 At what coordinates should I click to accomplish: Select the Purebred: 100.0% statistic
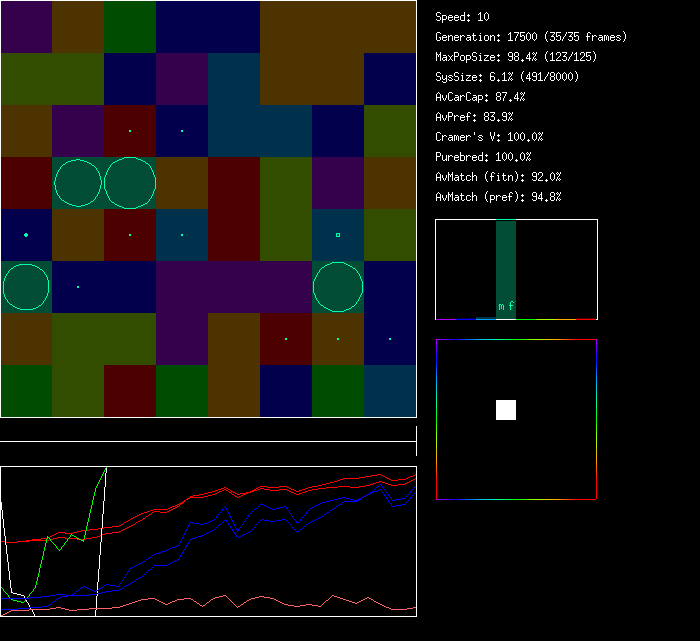coord(483,157)
